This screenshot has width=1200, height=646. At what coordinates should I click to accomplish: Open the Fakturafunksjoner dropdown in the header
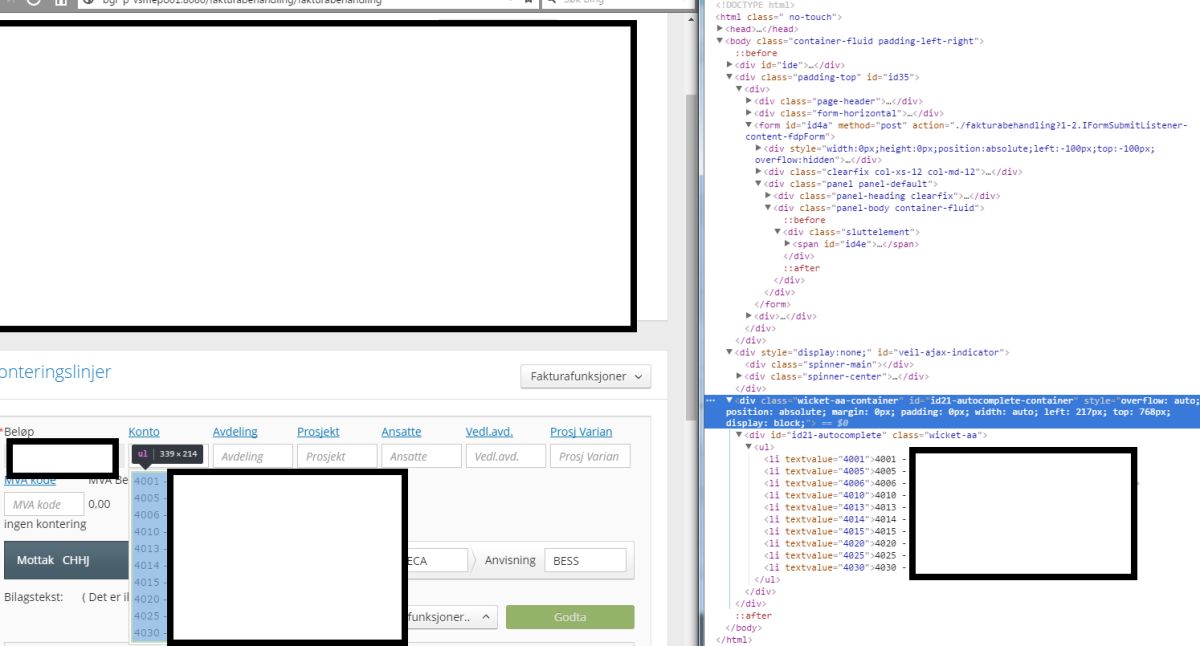pos(585,377)
